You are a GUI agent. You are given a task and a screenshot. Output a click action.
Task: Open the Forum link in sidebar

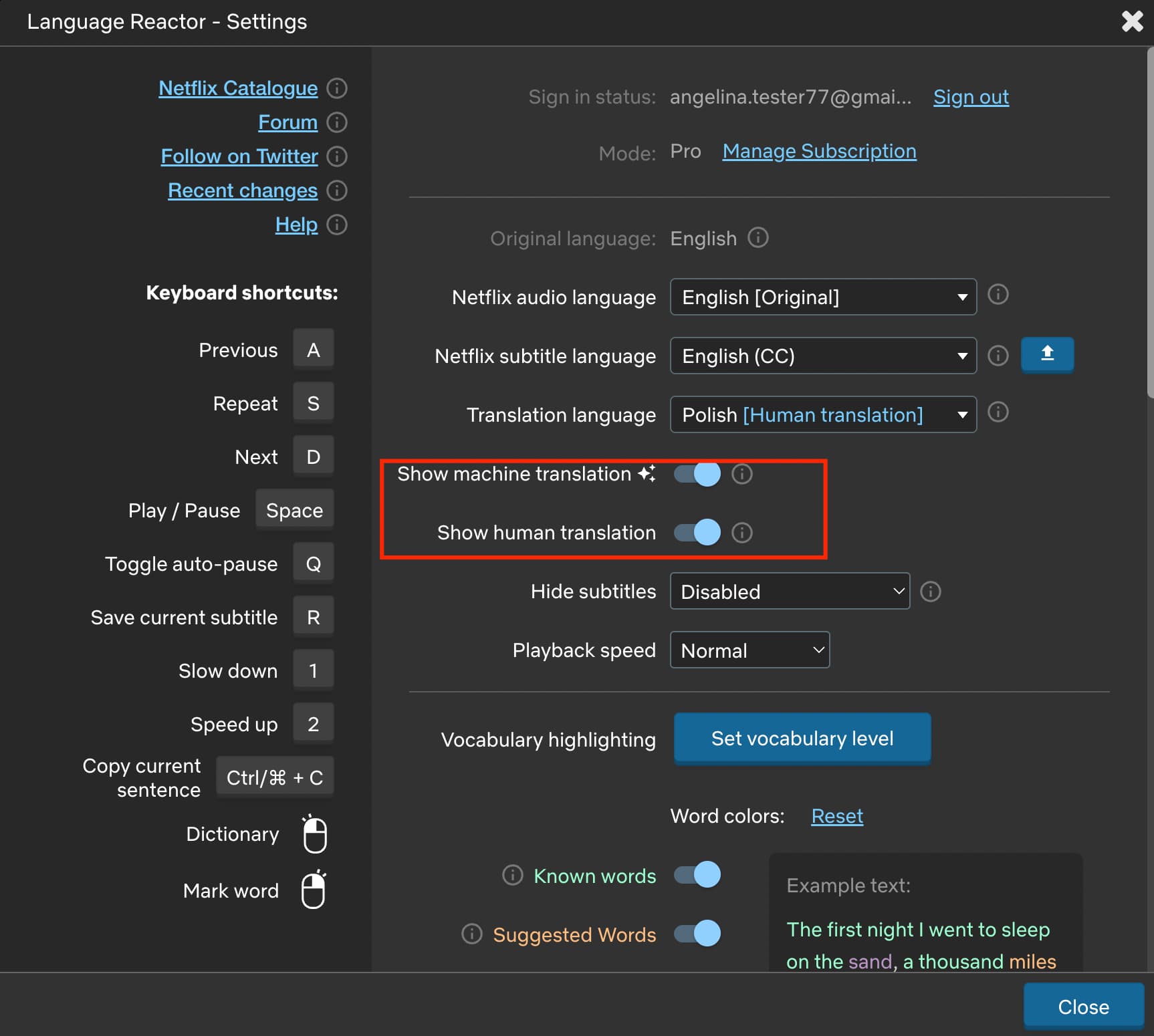click(x=287, y=122)
